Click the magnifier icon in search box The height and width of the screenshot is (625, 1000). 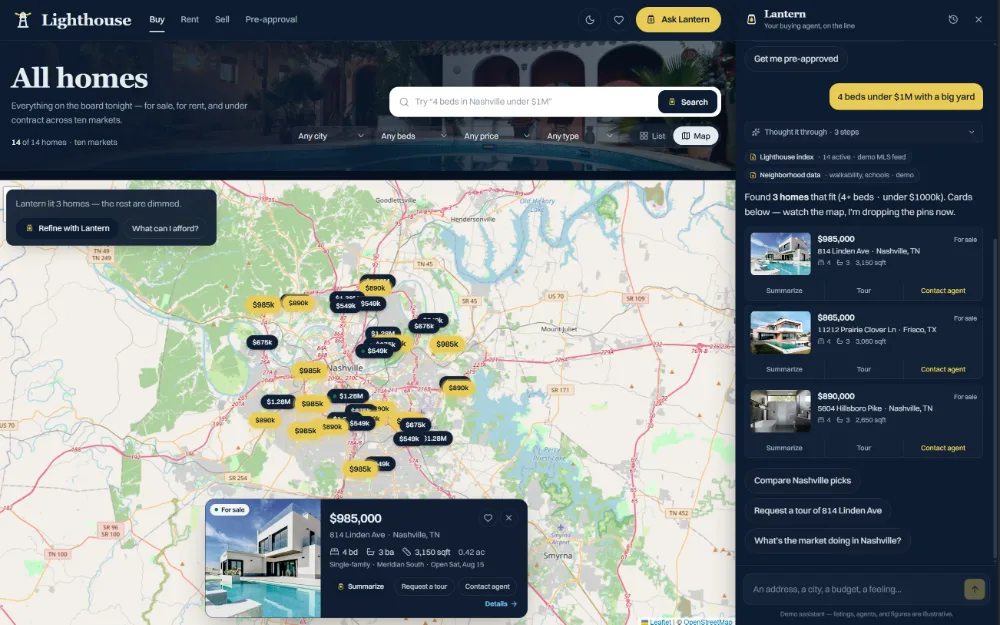coord(404,102)
